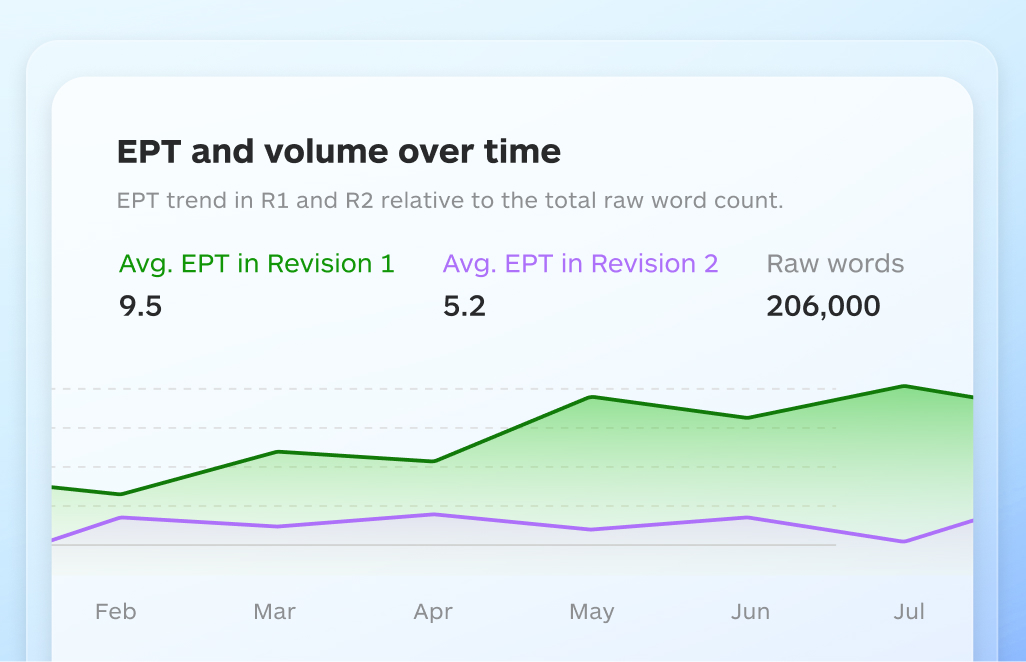Click the purple line's Feb data point
1026x662 pixels.
click(121, 517)
